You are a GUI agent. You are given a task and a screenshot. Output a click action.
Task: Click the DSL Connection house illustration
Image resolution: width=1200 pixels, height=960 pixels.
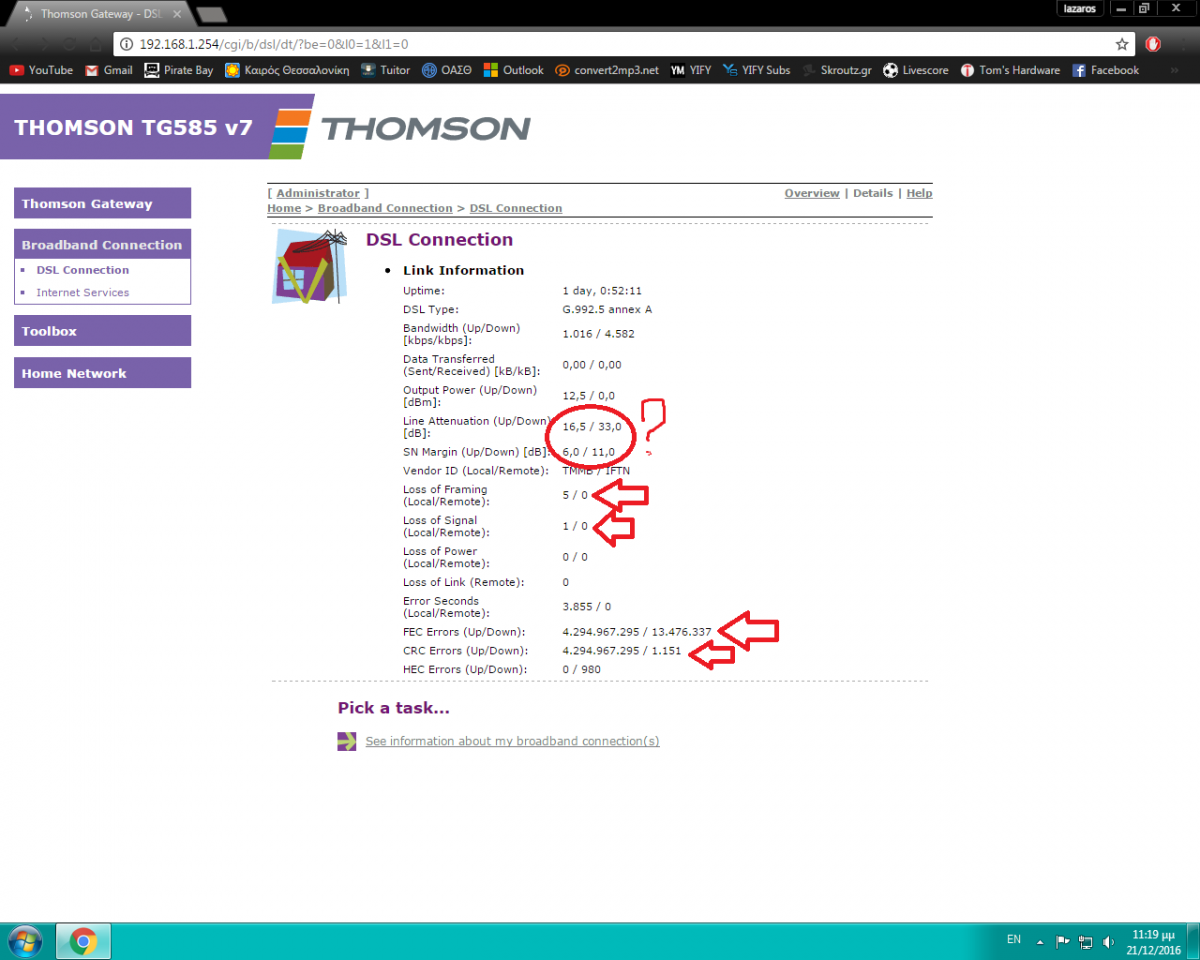tap(310, 267)
